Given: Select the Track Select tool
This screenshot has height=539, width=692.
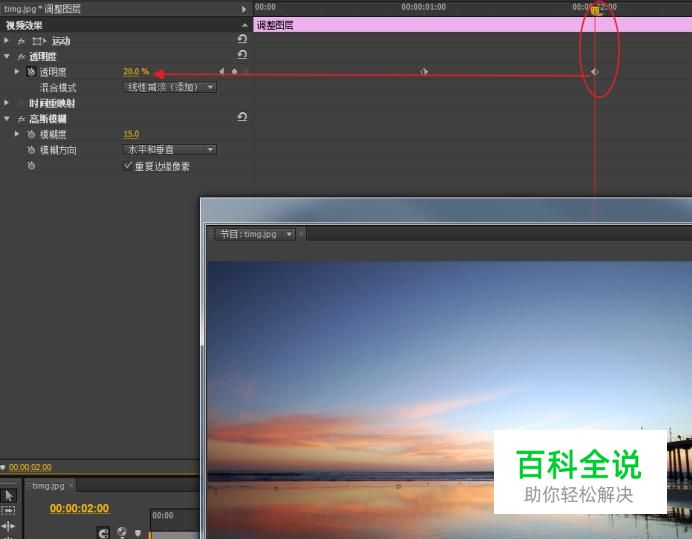Looking at the screenshot, I should [8, 510].
